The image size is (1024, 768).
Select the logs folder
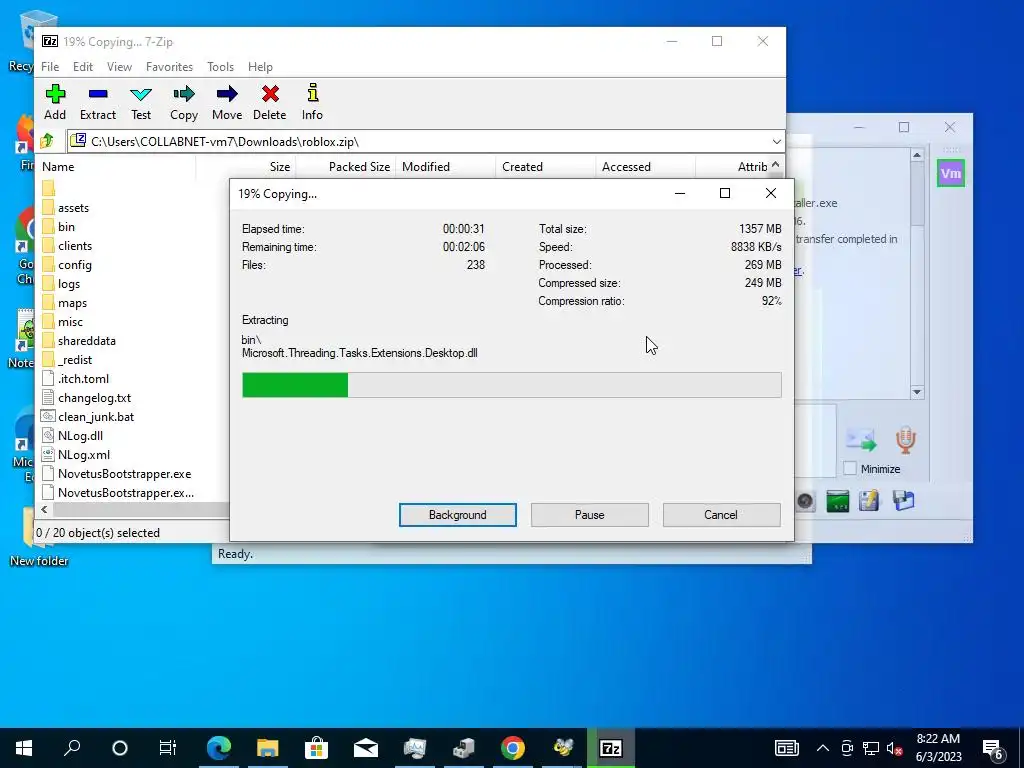[69, 283]
